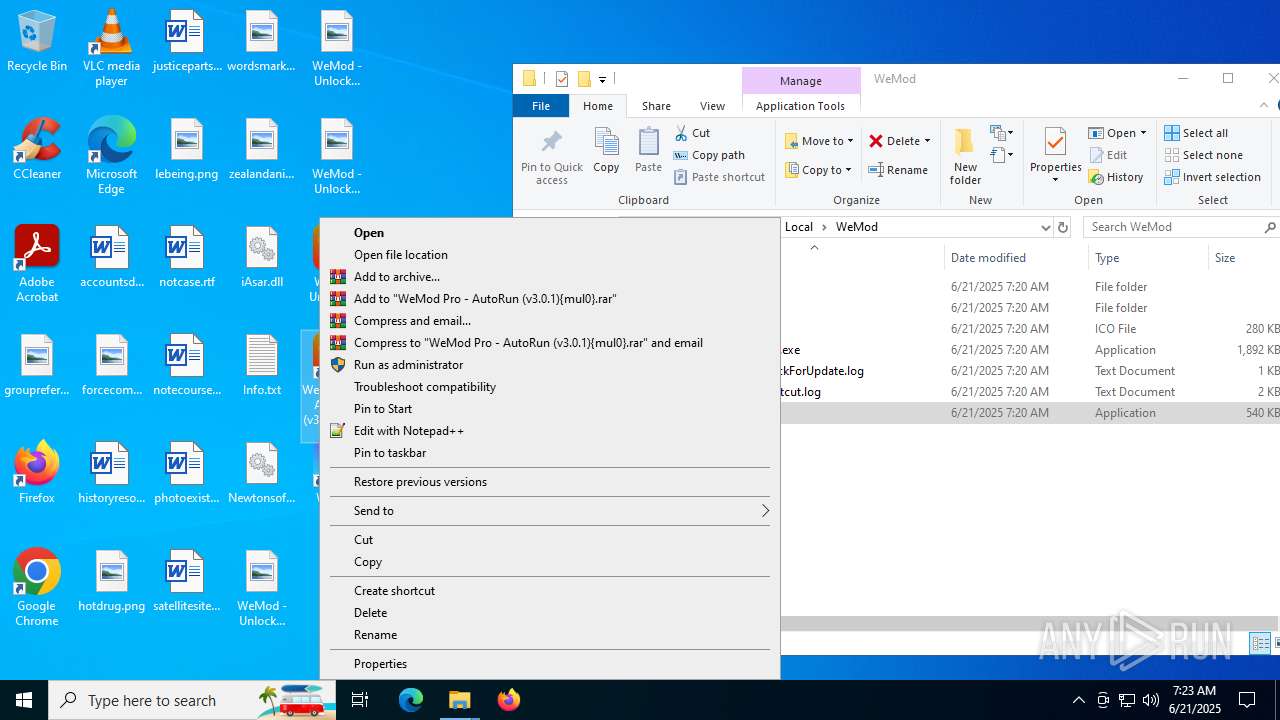This screenshot has width=1280, height=720.
Task: Switch to the View tab
Action: point(712,106)
